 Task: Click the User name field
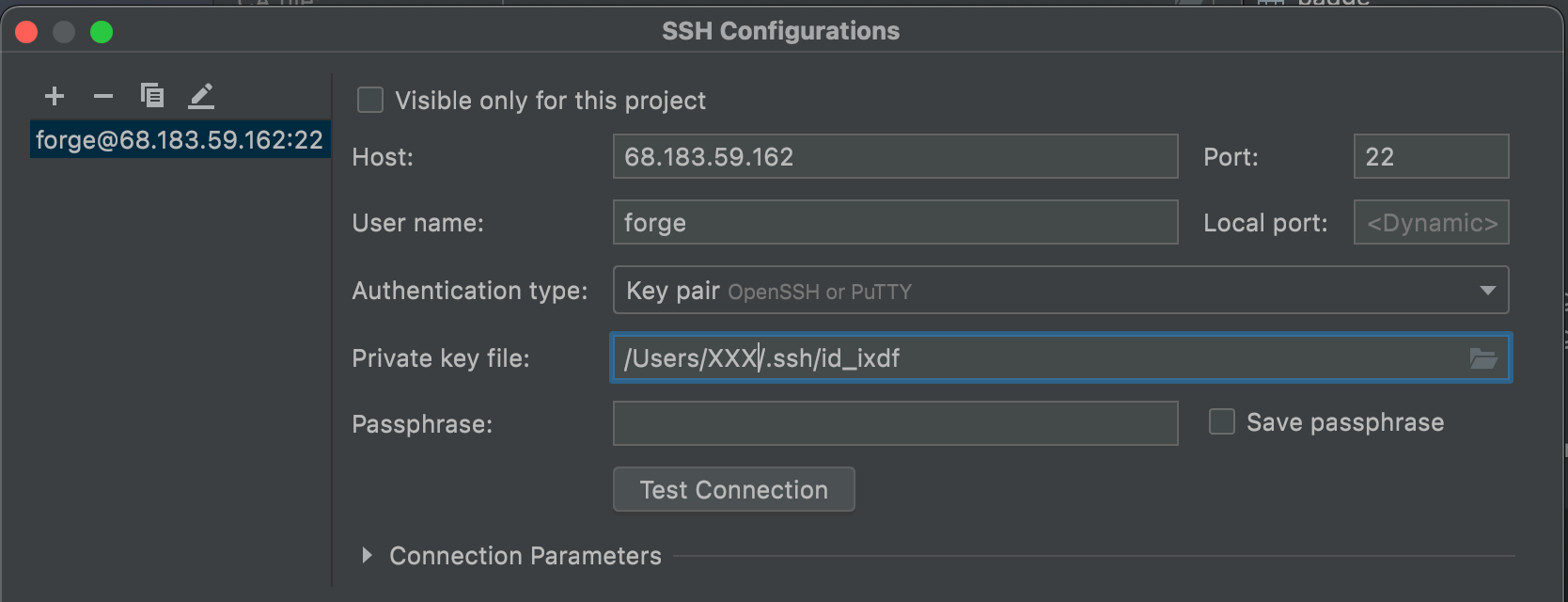pos(895,223)
